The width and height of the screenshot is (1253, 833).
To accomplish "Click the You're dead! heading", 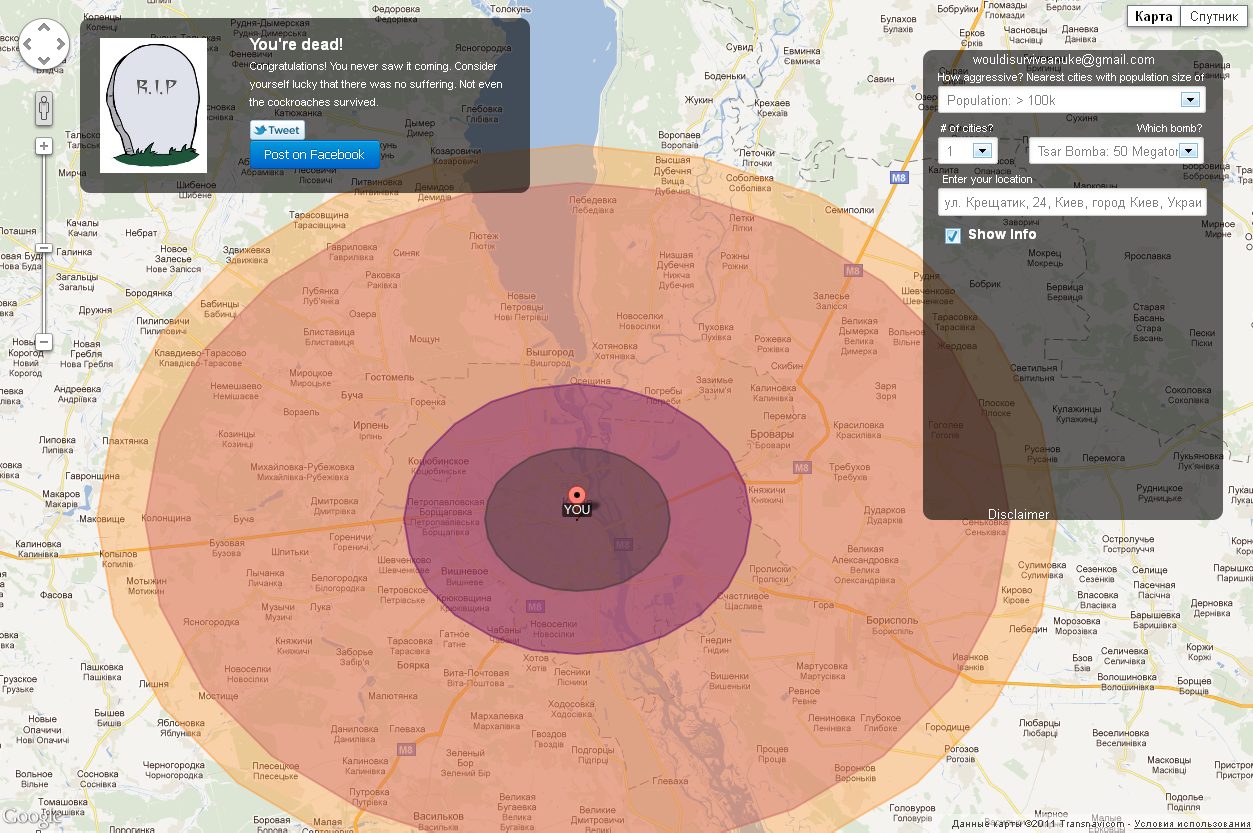I will point(296,45).
